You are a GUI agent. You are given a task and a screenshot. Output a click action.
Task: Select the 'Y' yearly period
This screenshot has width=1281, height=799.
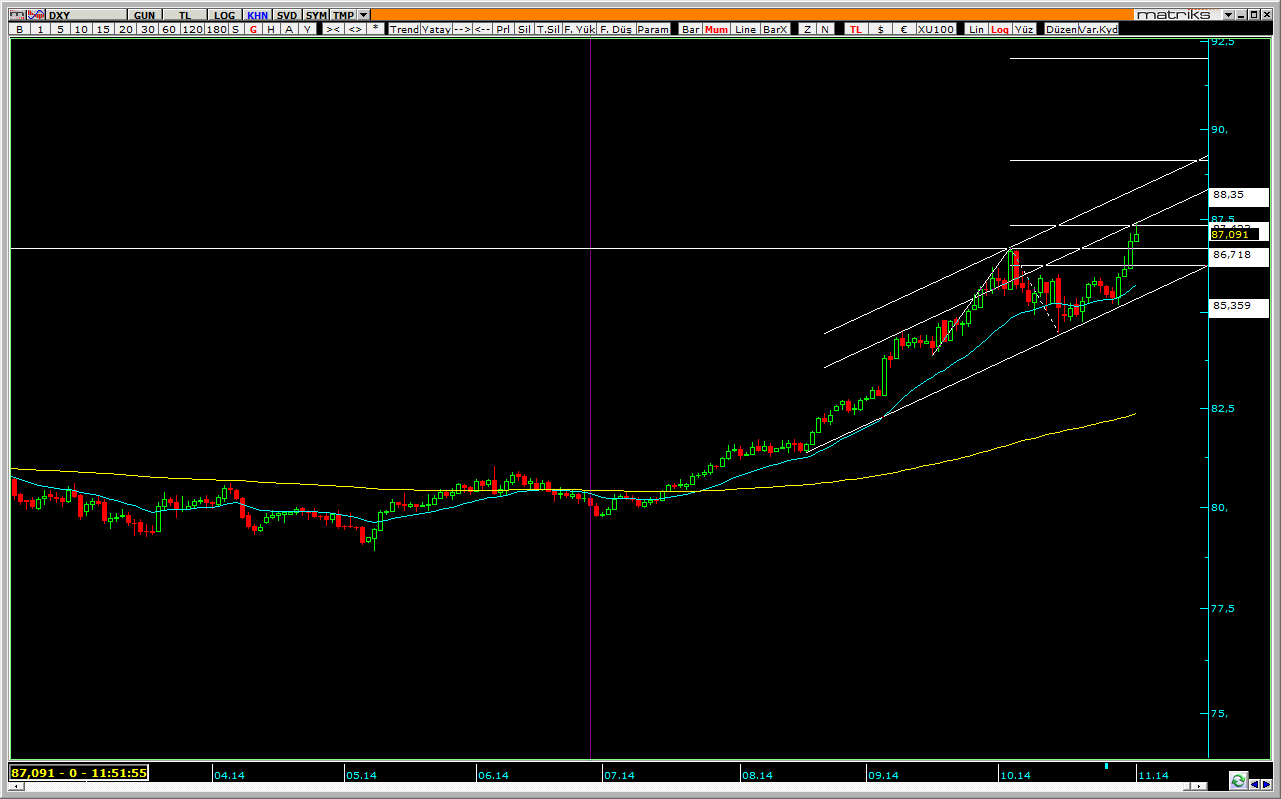pos(307,29)
